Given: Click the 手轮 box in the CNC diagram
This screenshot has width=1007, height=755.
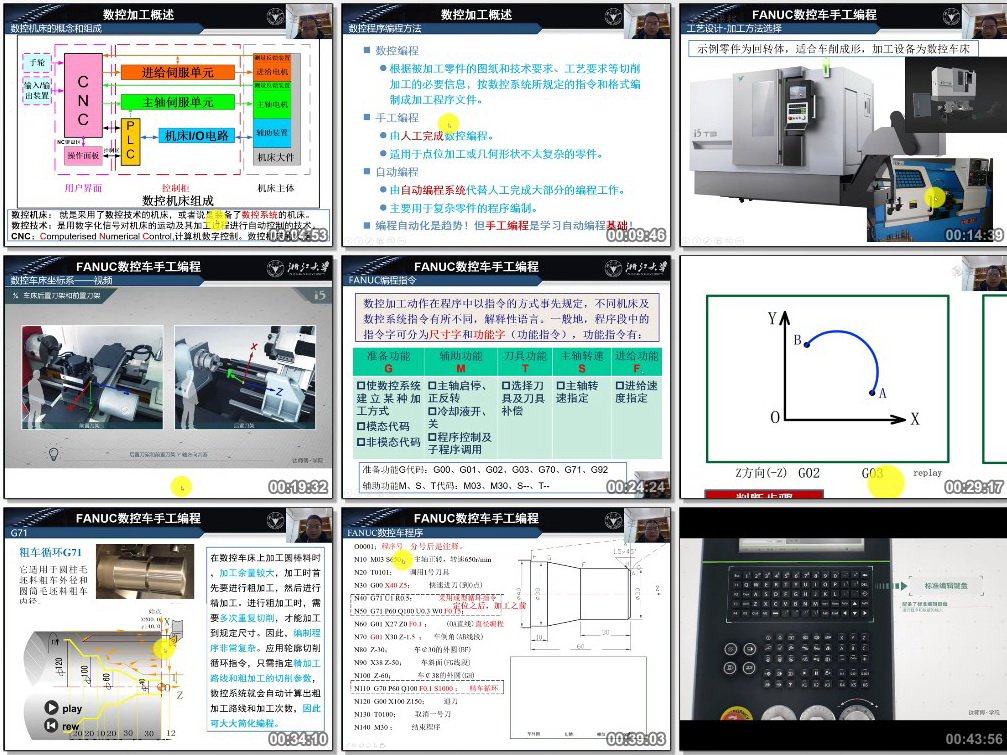Looking at the screenshot, I should pyautogui.click(x=37, y=62).
